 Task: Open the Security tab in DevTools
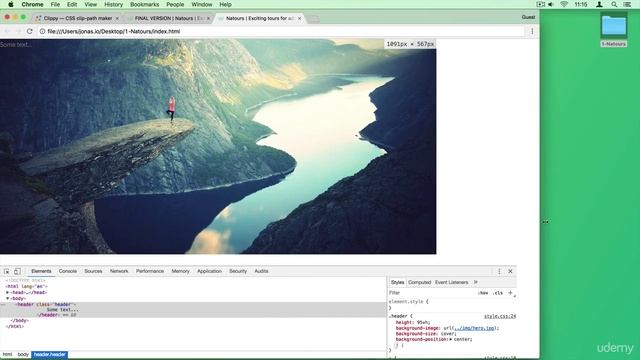[238, 271]
